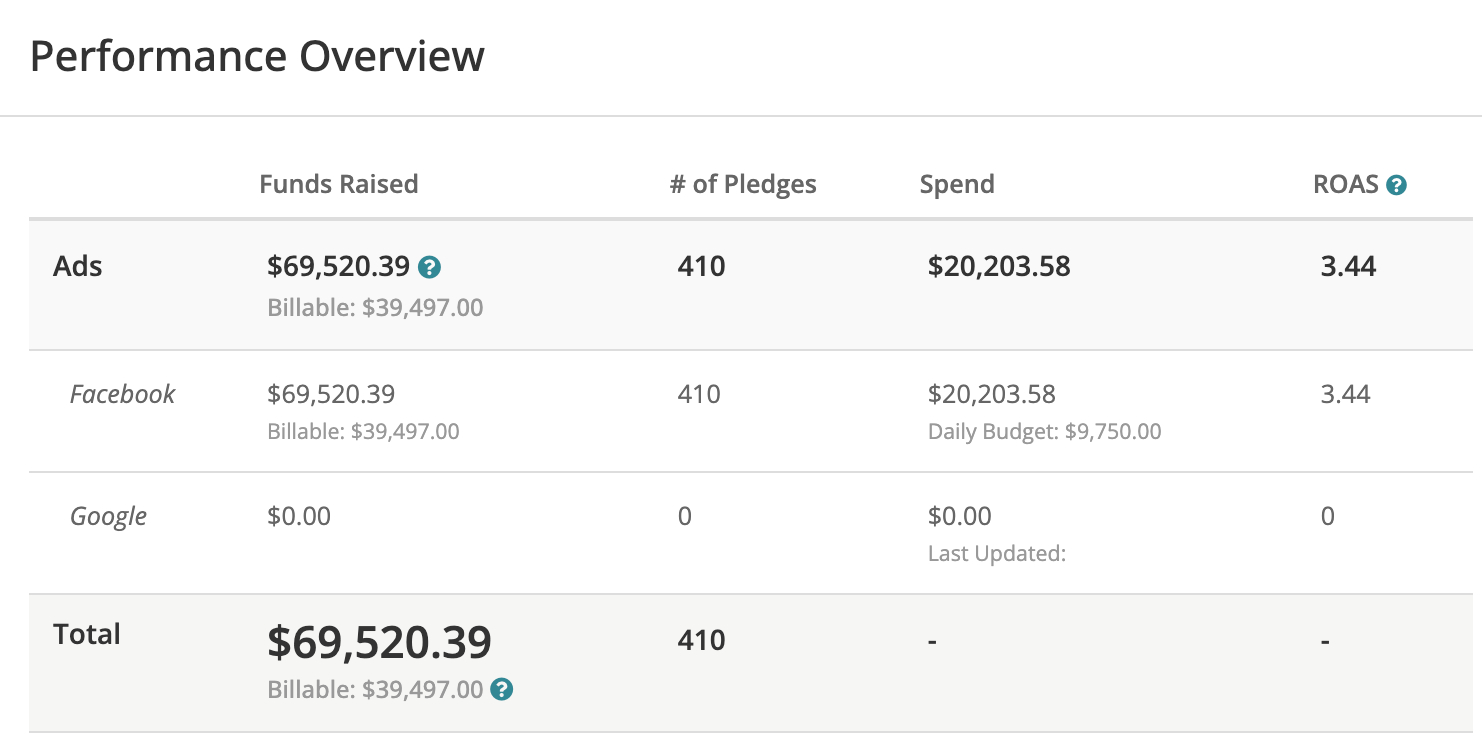Click the help icon next to ROAS
This screenshot has width=1482, height=754.
(x=1396, y=185)
